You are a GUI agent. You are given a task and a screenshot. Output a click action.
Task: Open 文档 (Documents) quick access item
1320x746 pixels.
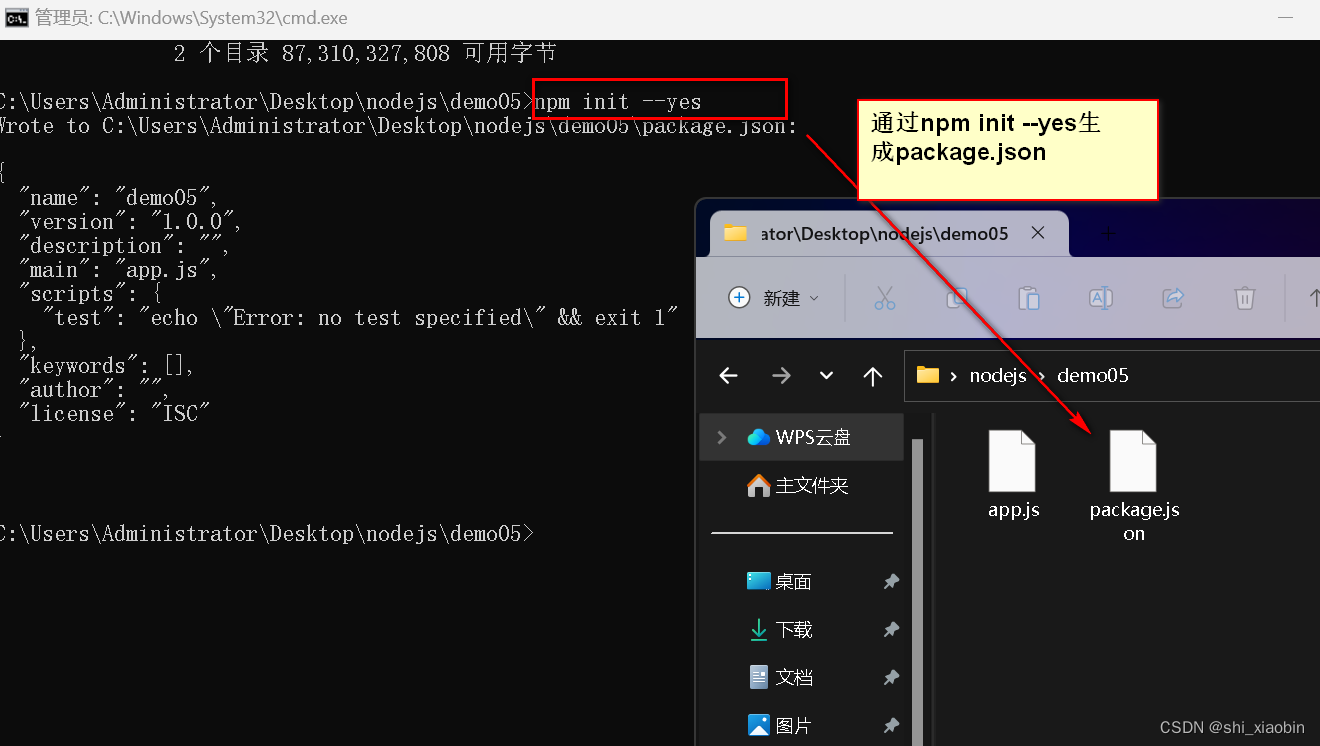pyautogui.click(x=781, y=677)
